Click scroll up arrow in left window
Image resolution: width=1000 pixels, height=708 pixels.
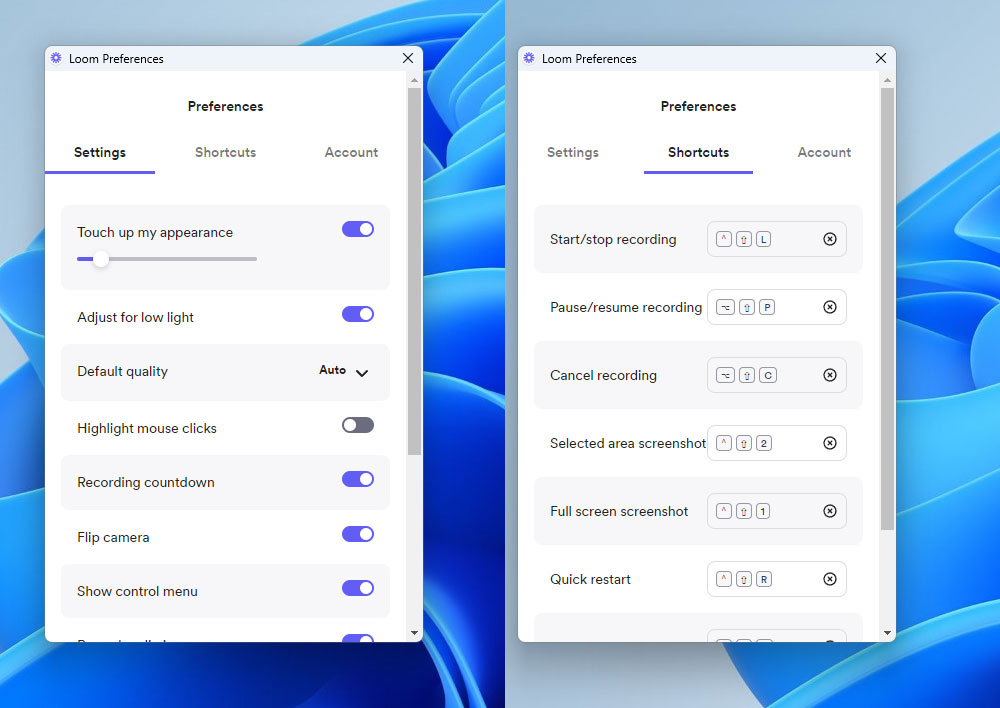pos(415,80)
